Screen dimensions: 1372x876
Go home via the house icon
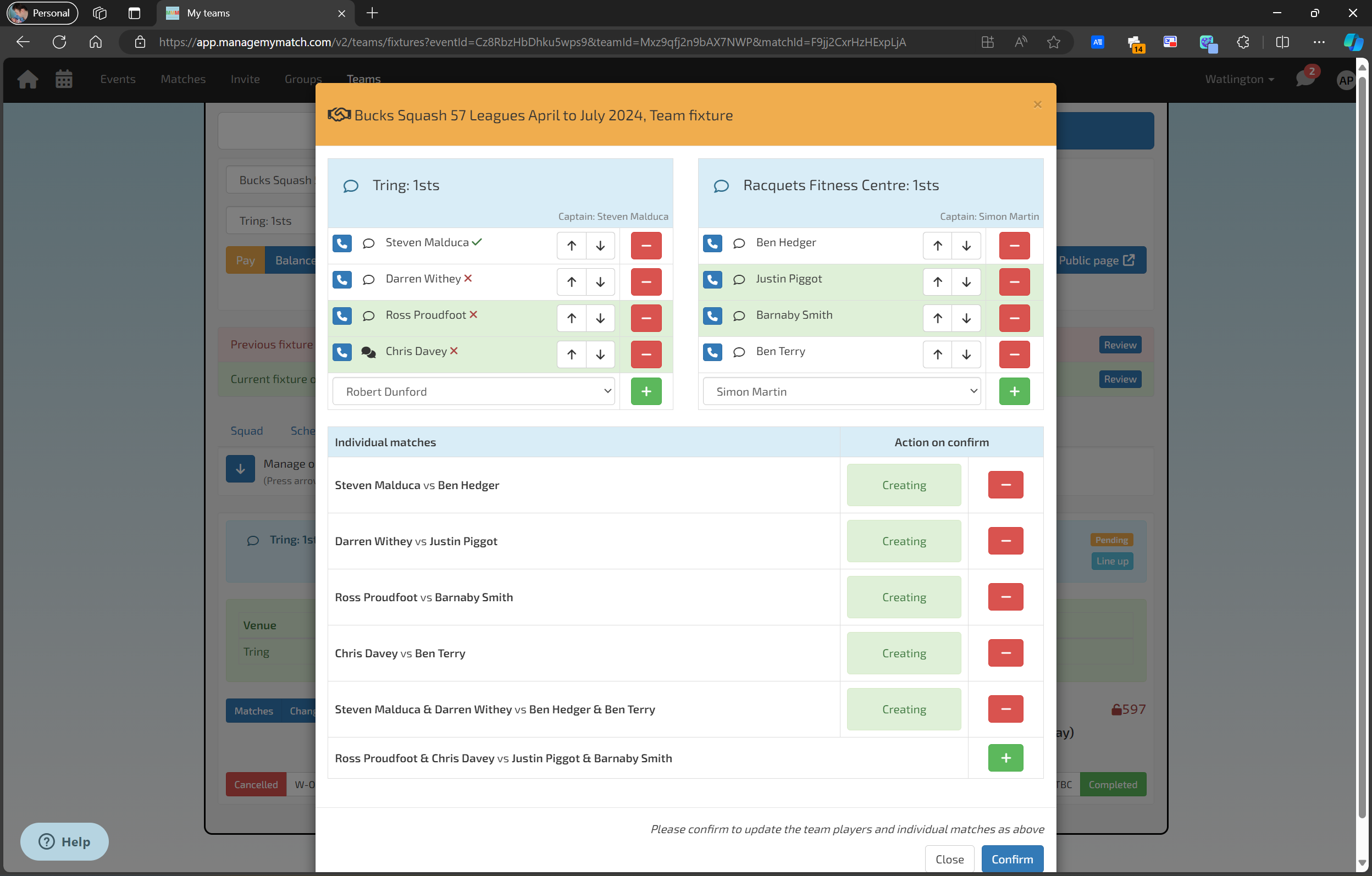(x=27, y=79)
